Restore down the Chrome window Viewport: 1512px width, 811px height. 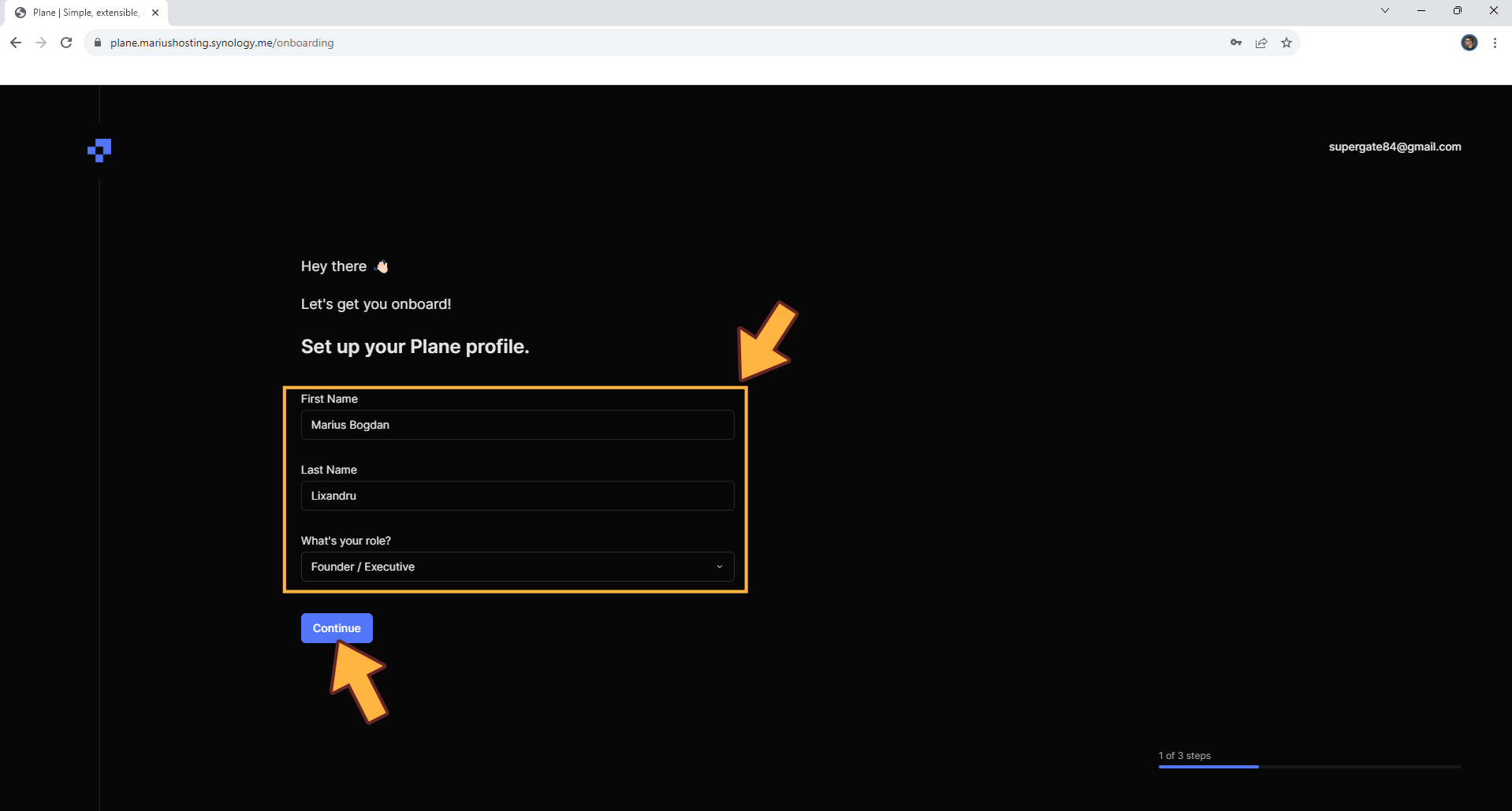click(1457, 10)
